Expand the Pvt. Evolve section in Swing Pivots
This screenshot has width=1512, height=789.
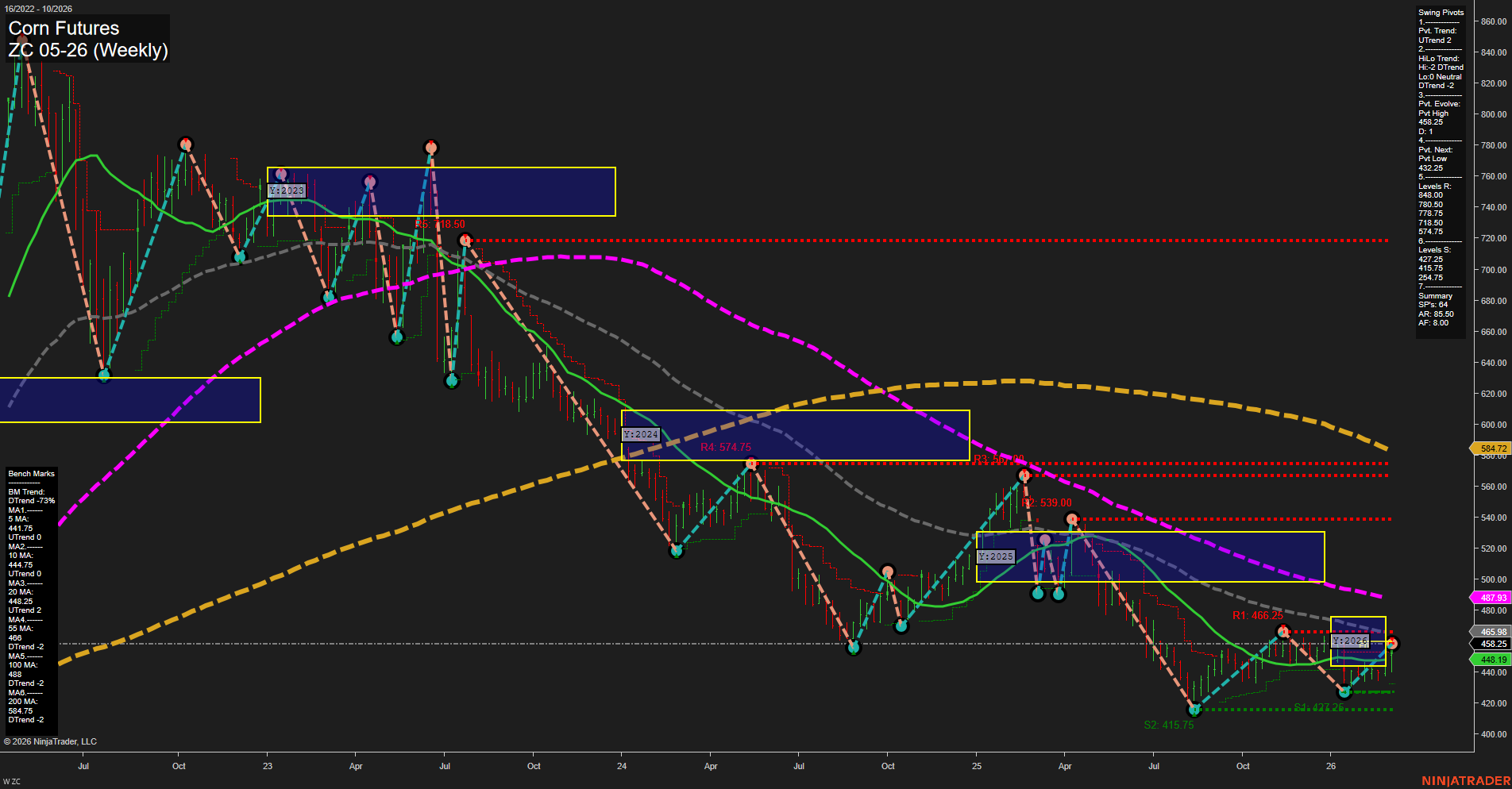click(x=1438, y=103)
